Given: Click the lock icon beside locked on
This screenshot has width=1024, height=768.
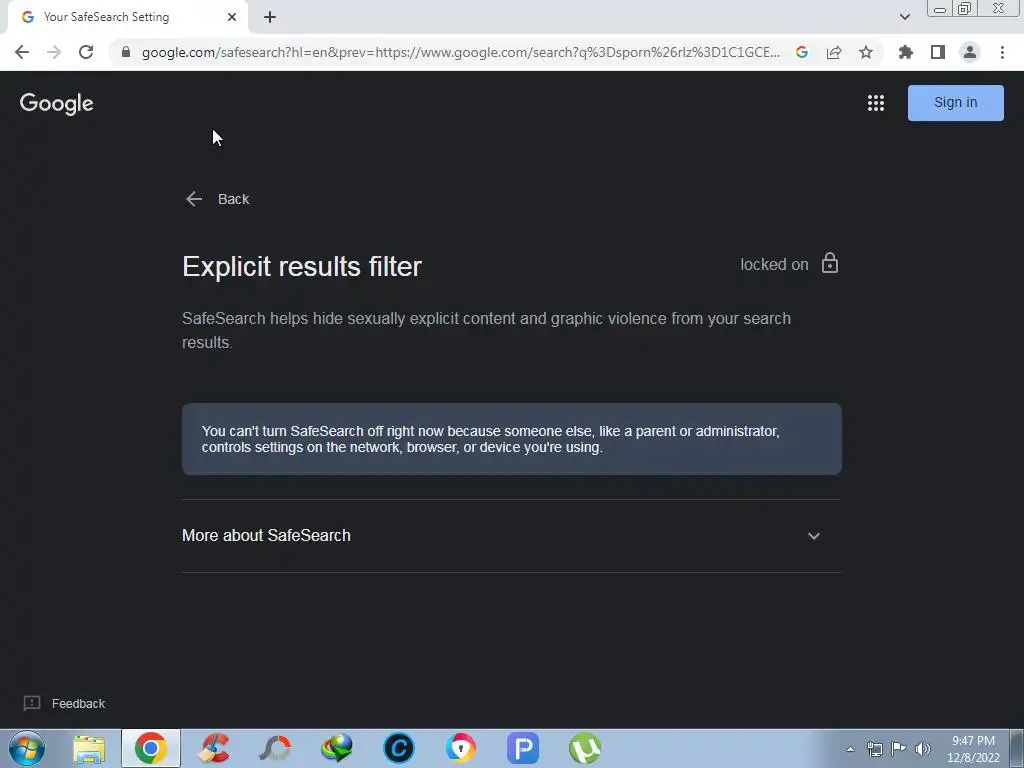Looking at the screenshot, I should [829, 263].
